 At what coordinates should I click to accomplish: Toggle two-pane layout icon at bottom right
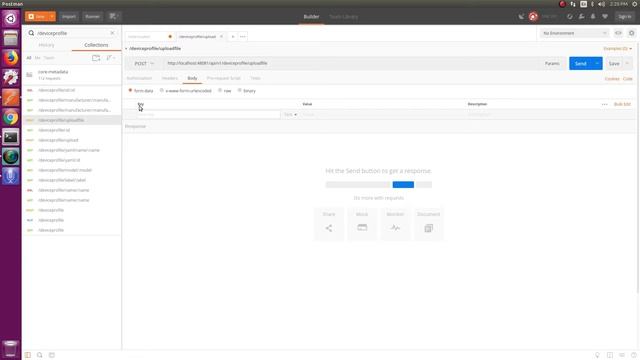[610, 355]
